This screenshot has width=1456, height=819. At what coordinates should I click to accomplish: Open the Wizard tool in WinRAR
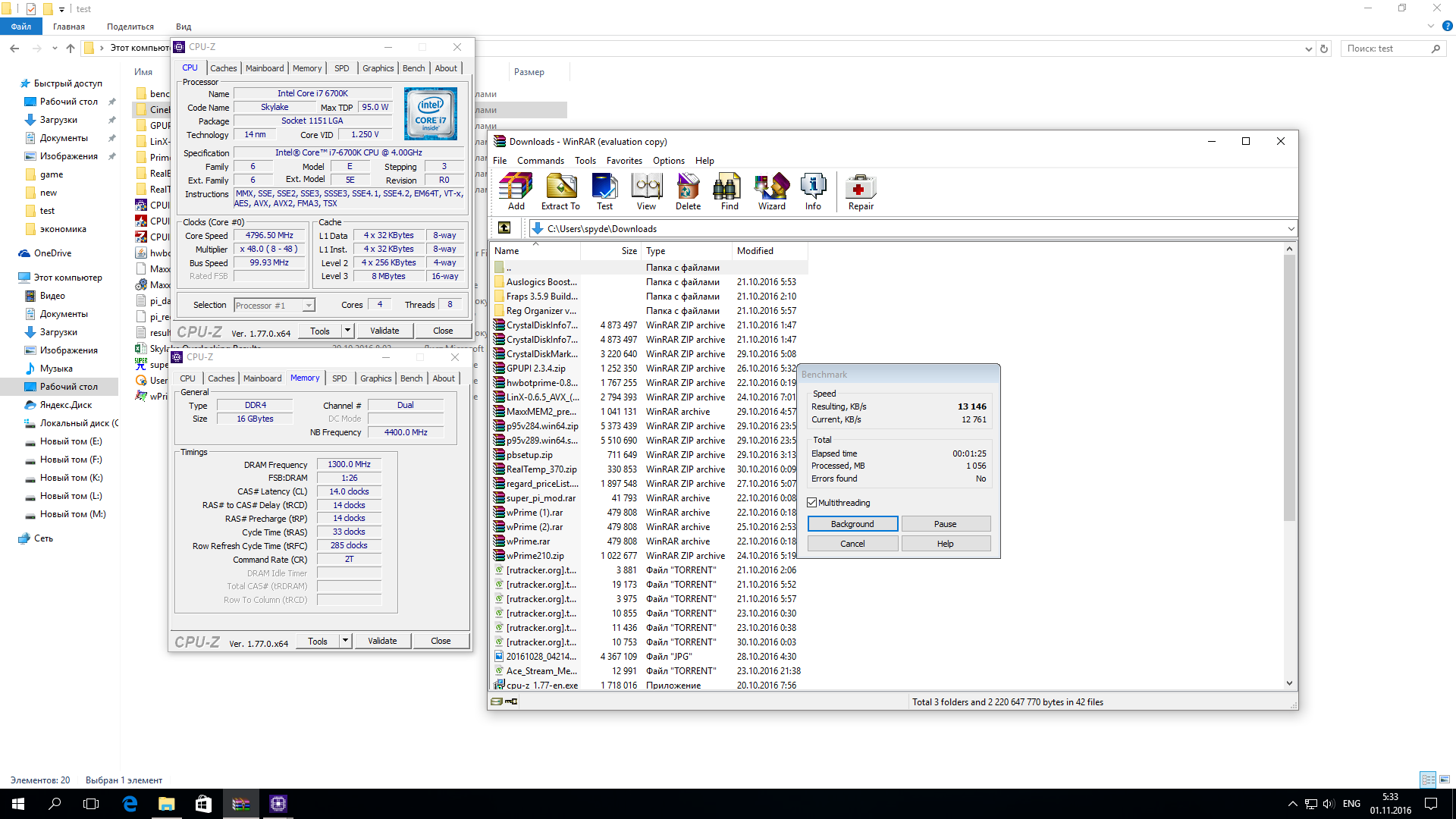point(771,191)
